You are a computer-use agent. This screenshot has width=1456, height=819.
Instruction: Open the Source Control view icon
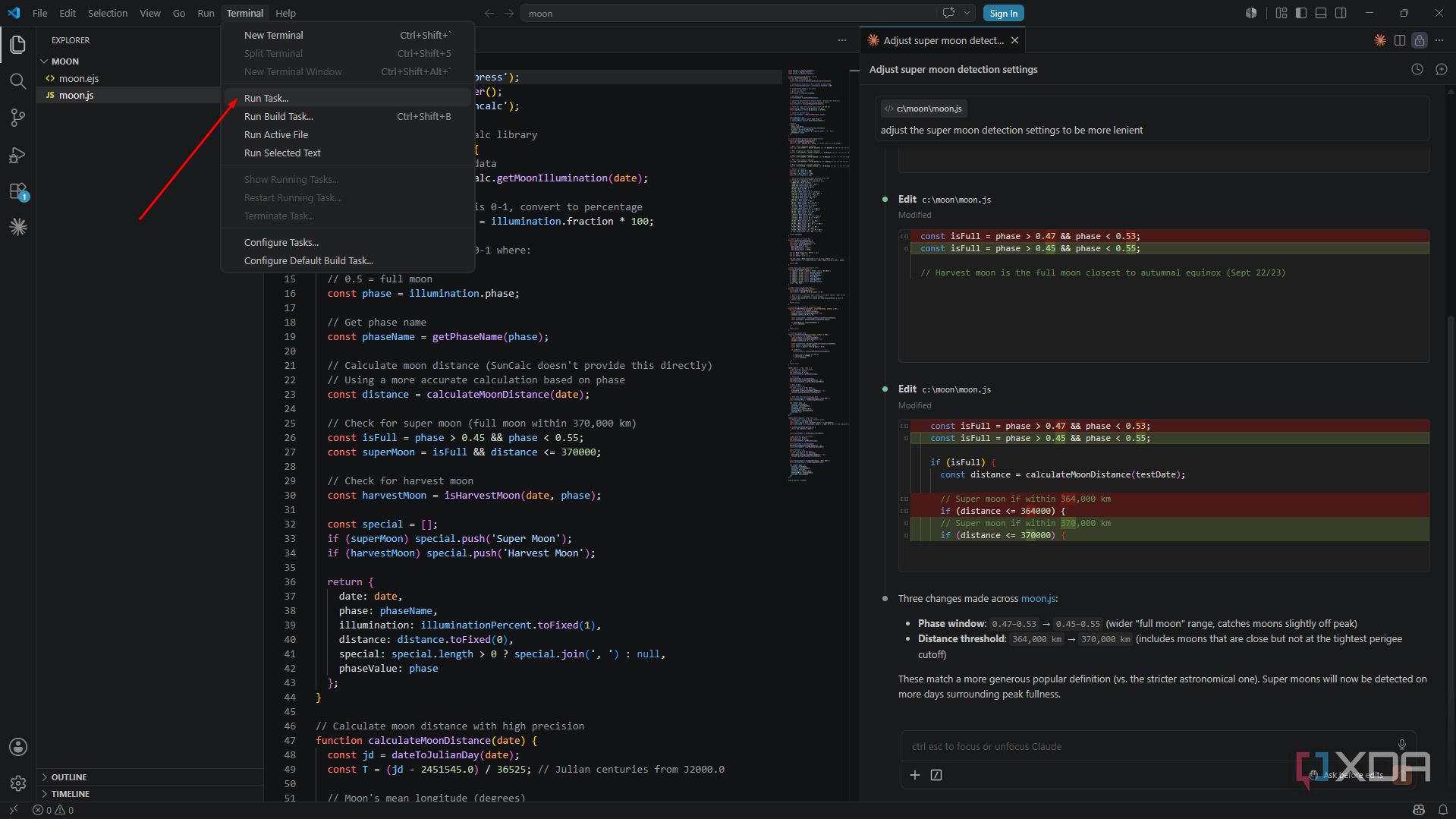point(18,118)
